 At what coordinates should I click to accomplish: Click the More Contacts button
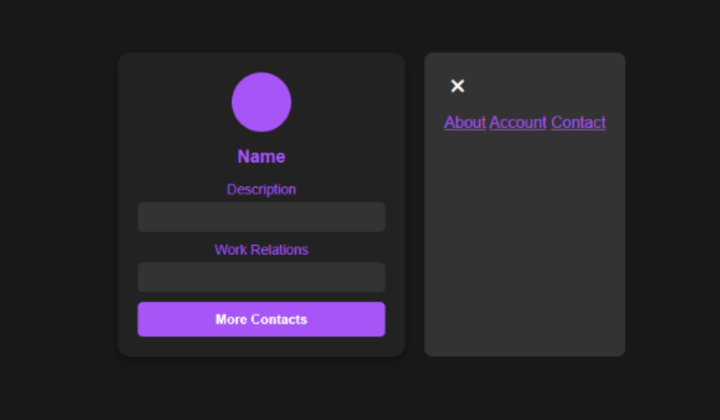pyautogui.click(x=261, y=319)
